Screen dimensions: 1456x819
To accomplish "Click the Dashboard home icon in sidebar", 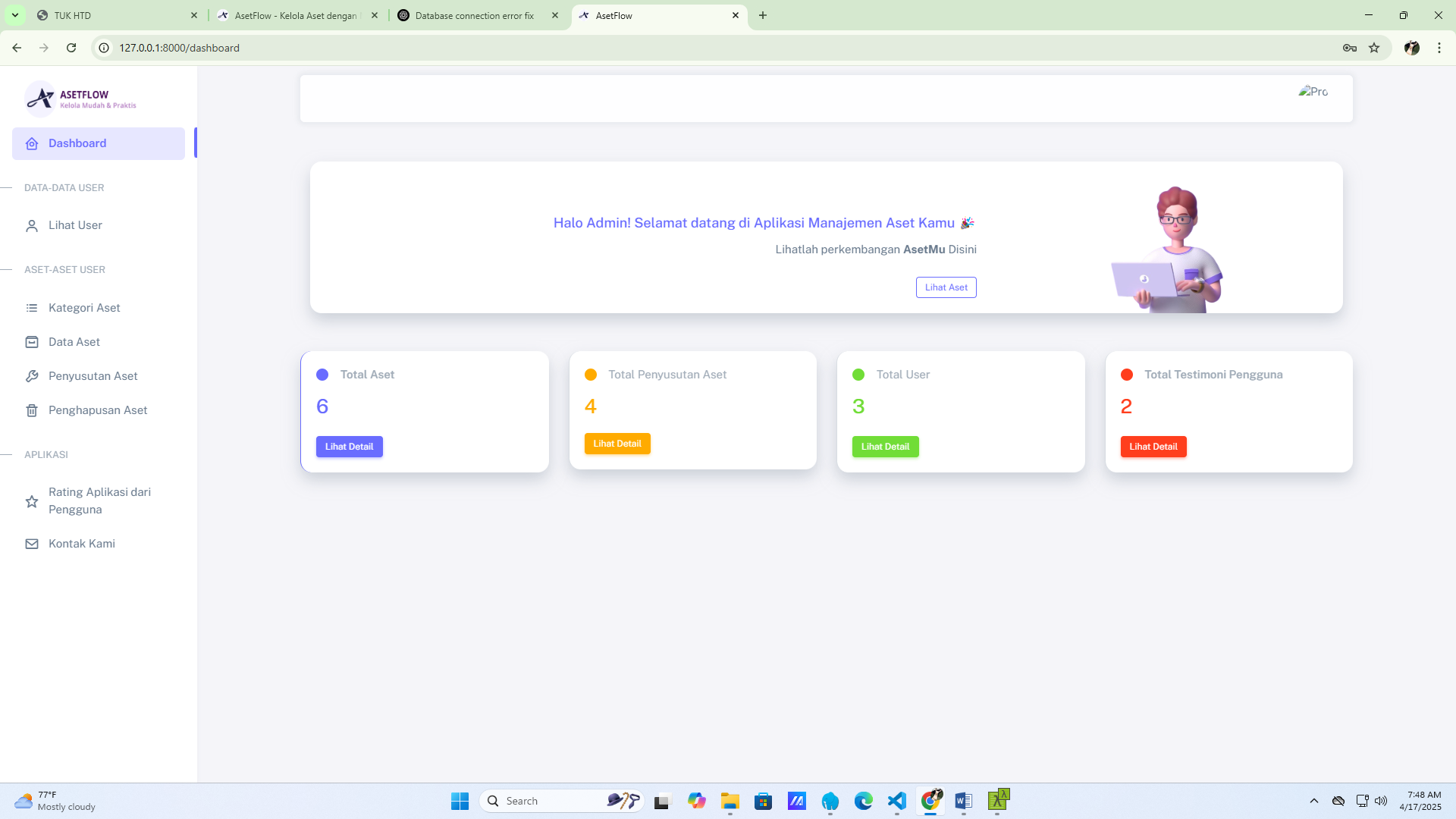I will 32,144.
